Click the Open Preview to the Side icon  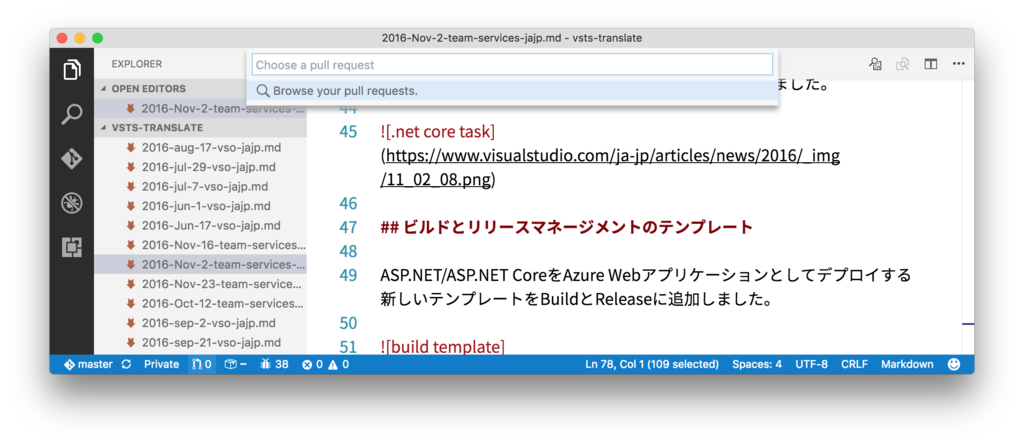(903, 64)
